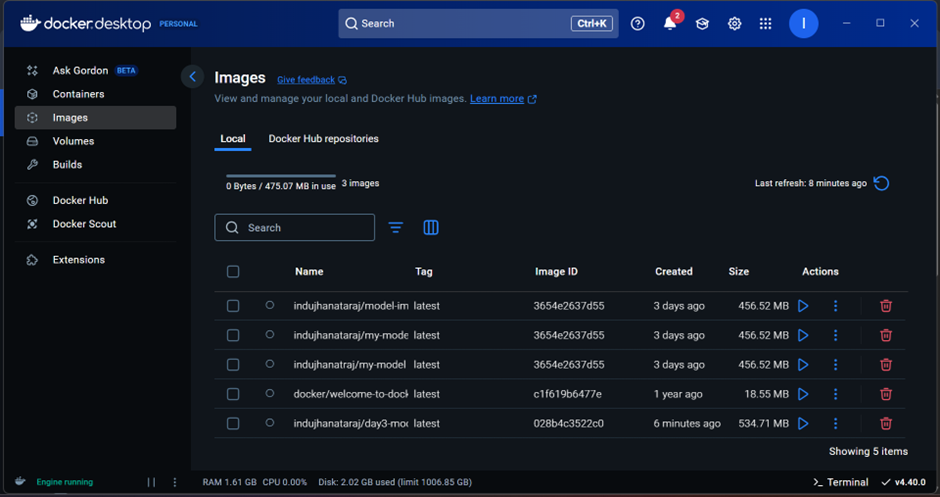
Task: Sort by Tag column header
Action: [x=423, y=272]
